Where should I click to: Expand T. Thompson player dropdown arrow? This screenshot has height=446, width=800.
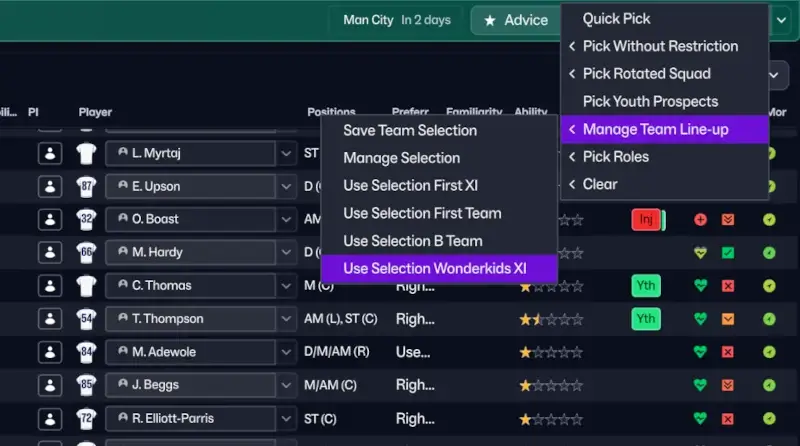286,319
